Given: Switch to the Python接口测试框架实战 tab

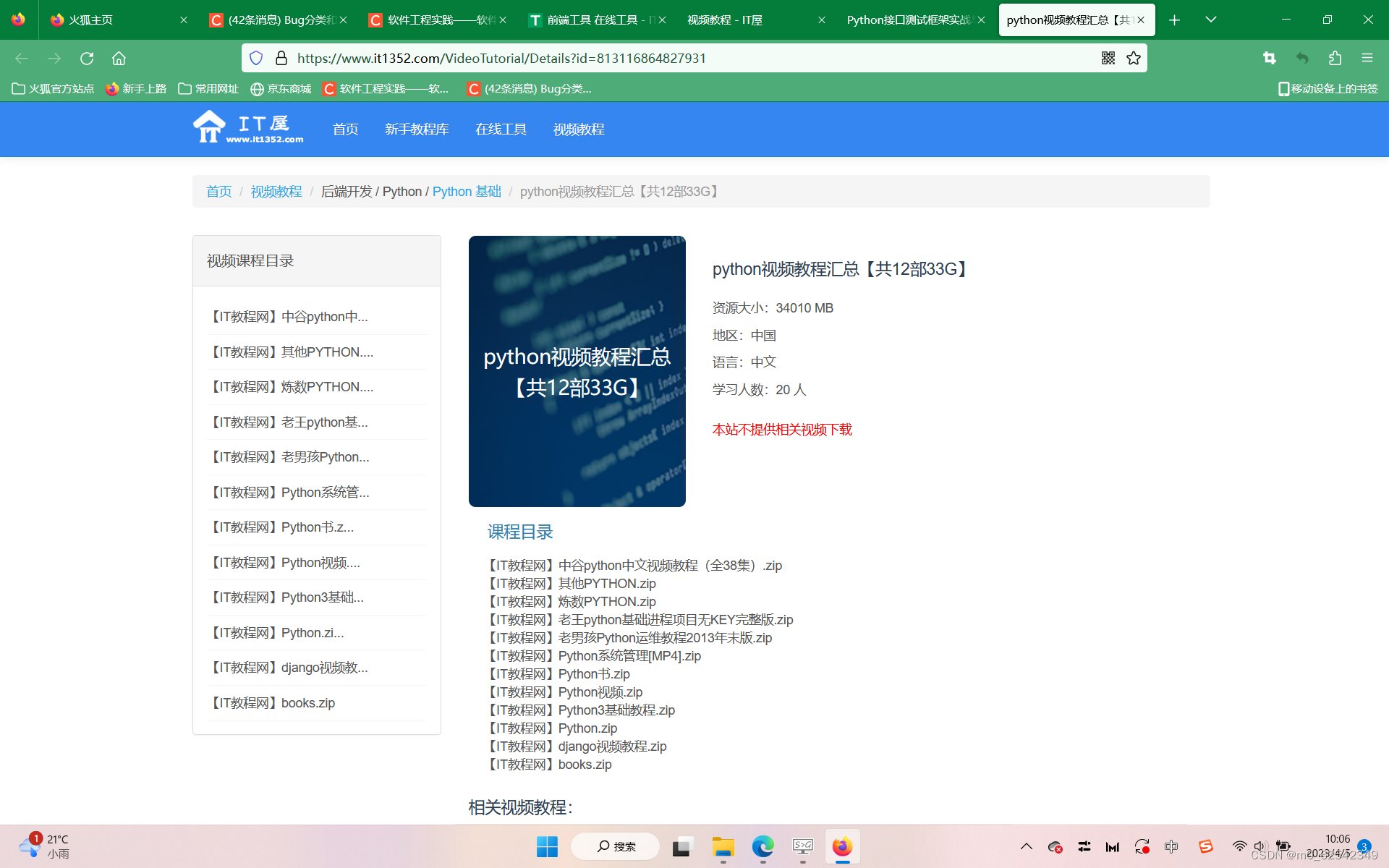Looking at the screenshot, I should [x=908, y=20].
